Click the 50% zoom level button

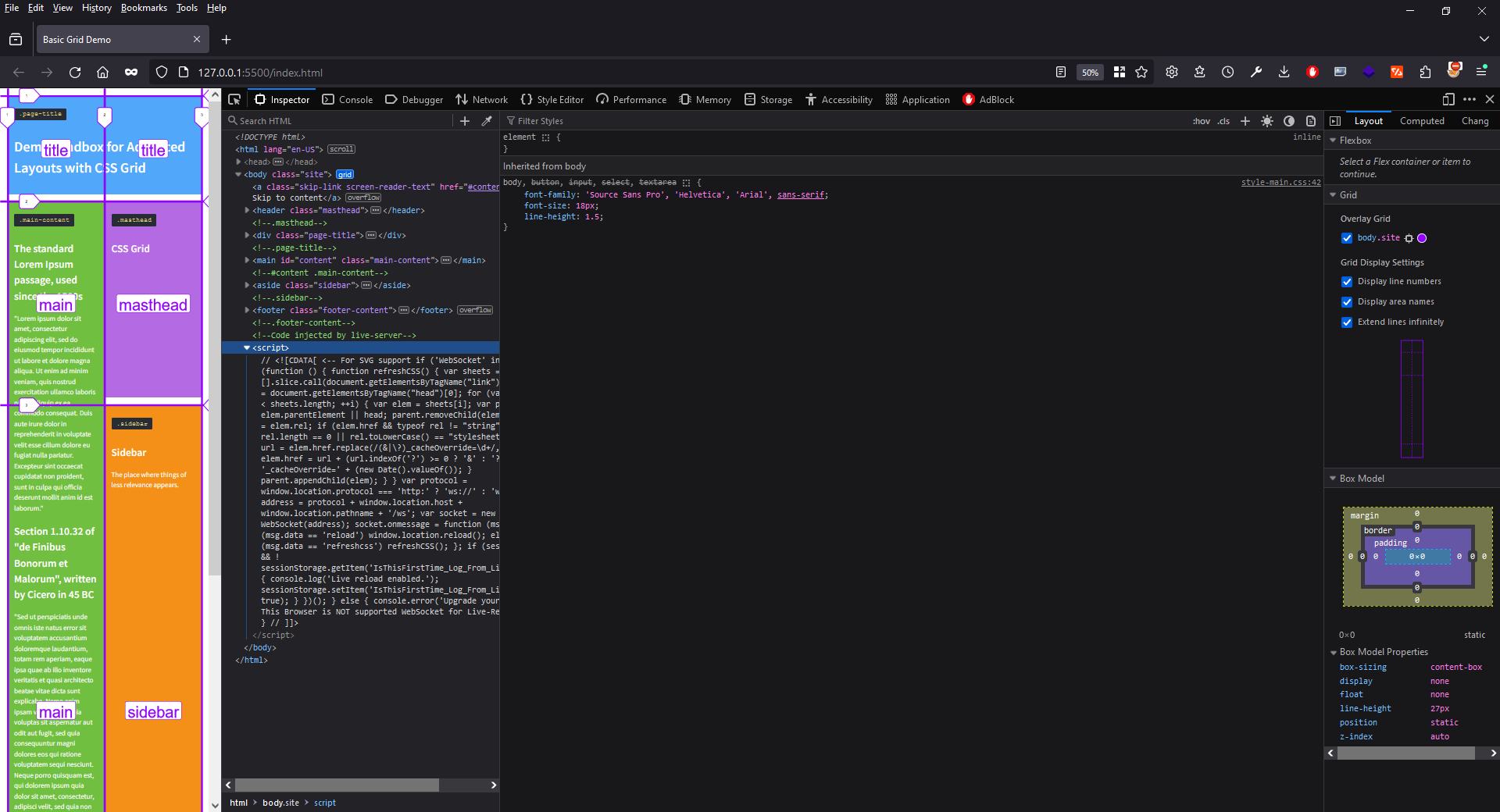tap(1090, 73)
